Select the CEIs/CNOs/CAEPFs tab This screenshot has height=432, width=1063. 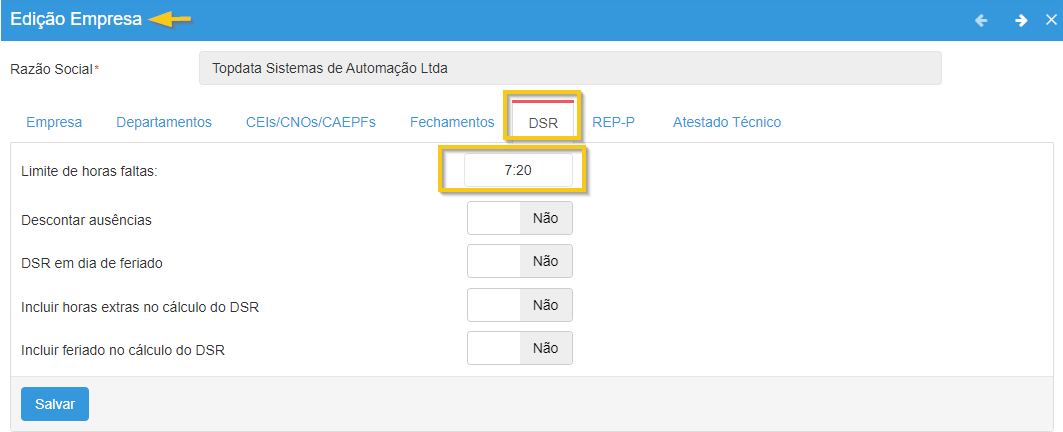[311, 122]
